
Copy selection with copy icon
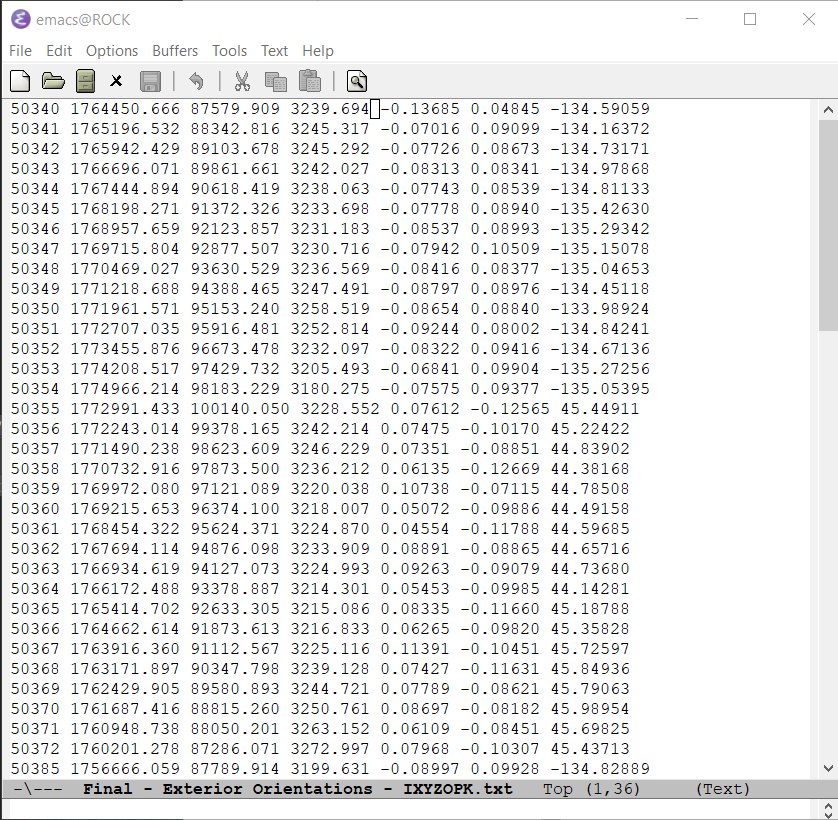(x=276, y=81)
